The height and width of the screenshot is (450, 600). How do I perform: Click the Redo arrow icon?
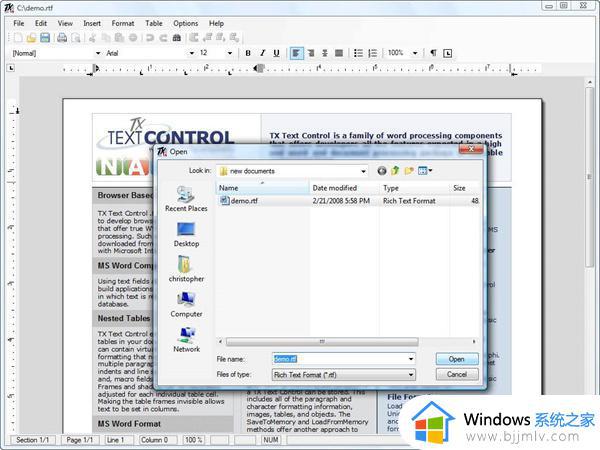click(x=163, y=38)
